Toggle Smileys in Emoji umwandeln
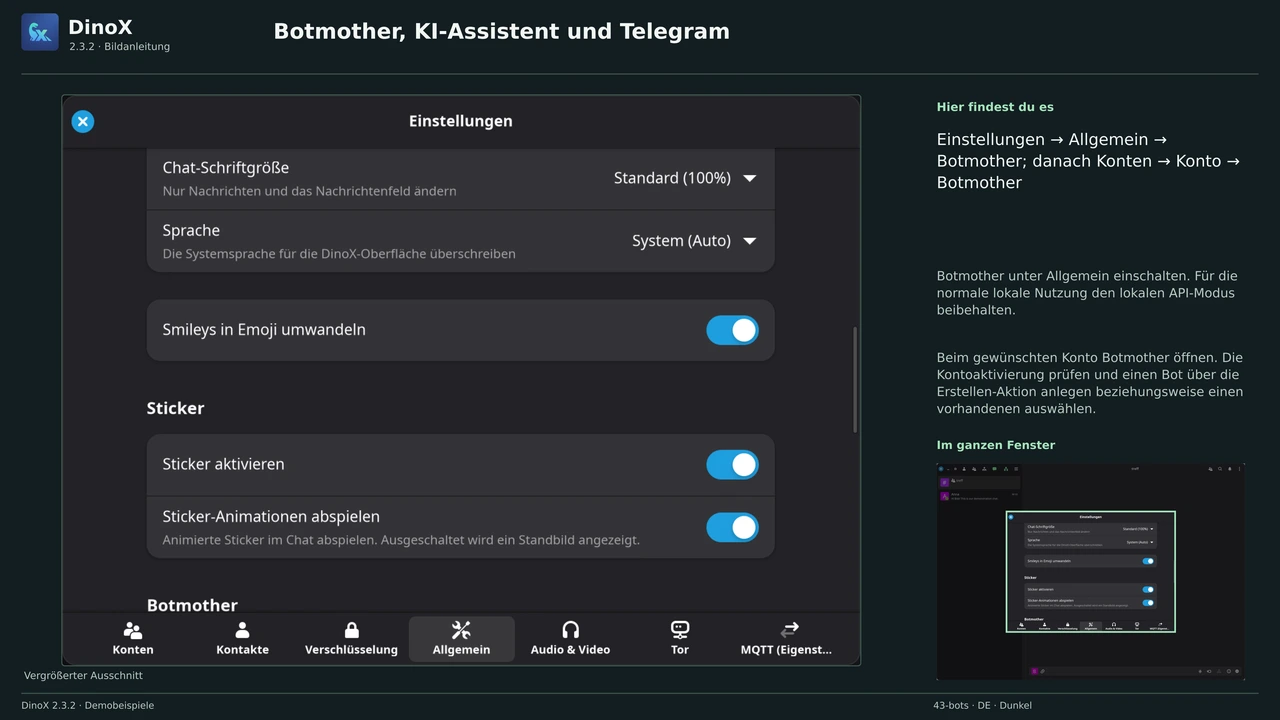Screen dimensions: 1280x720 click(x=732, y=330)
